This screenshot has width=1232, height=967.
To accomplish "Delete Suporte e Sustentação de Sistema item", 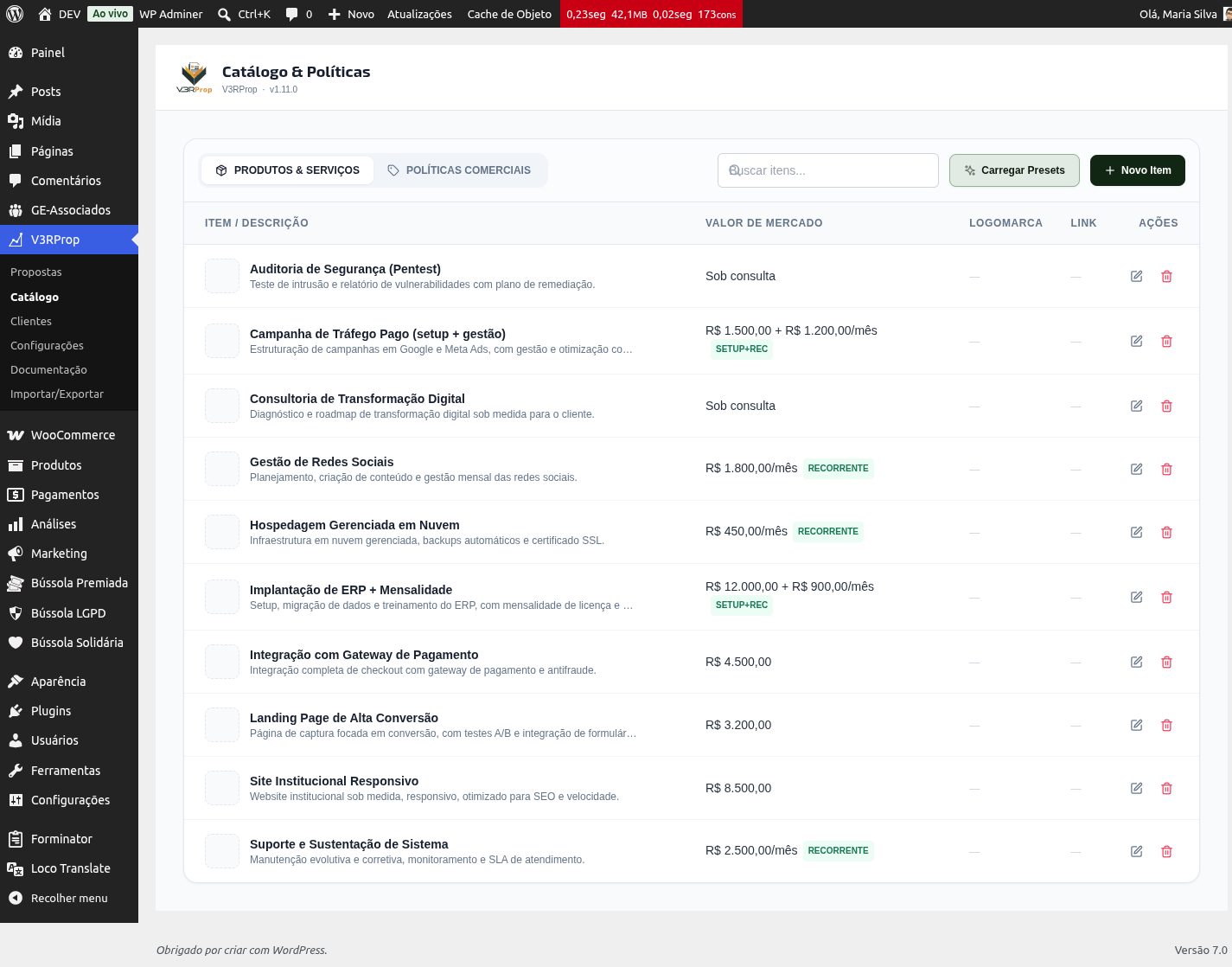I will [x=1166, y=851].
